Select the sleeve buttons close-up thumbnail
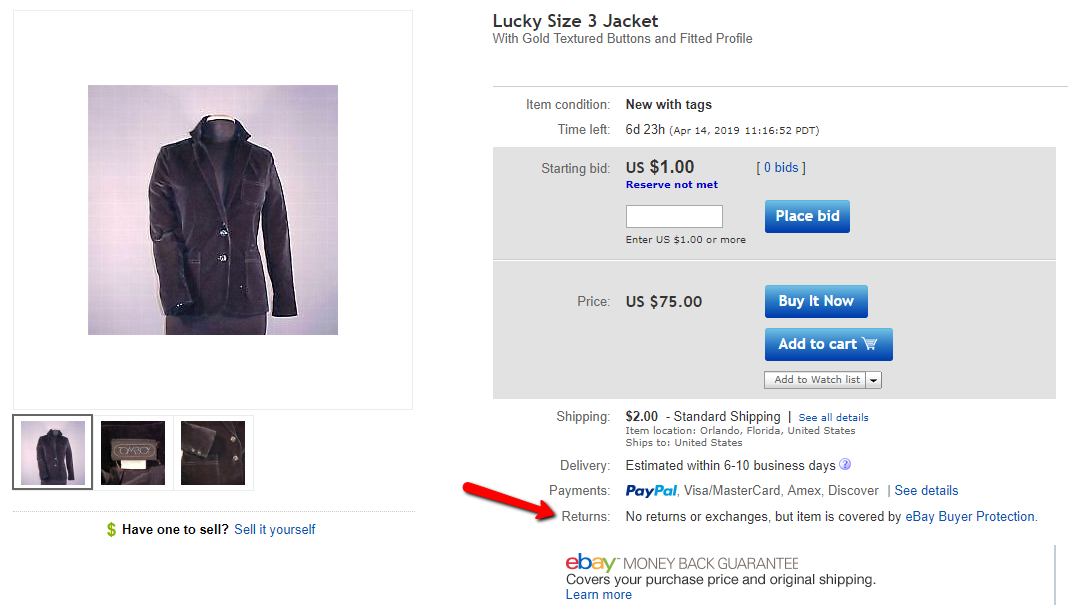Screen dimensions: 1068x615 (x=213, y=453)
